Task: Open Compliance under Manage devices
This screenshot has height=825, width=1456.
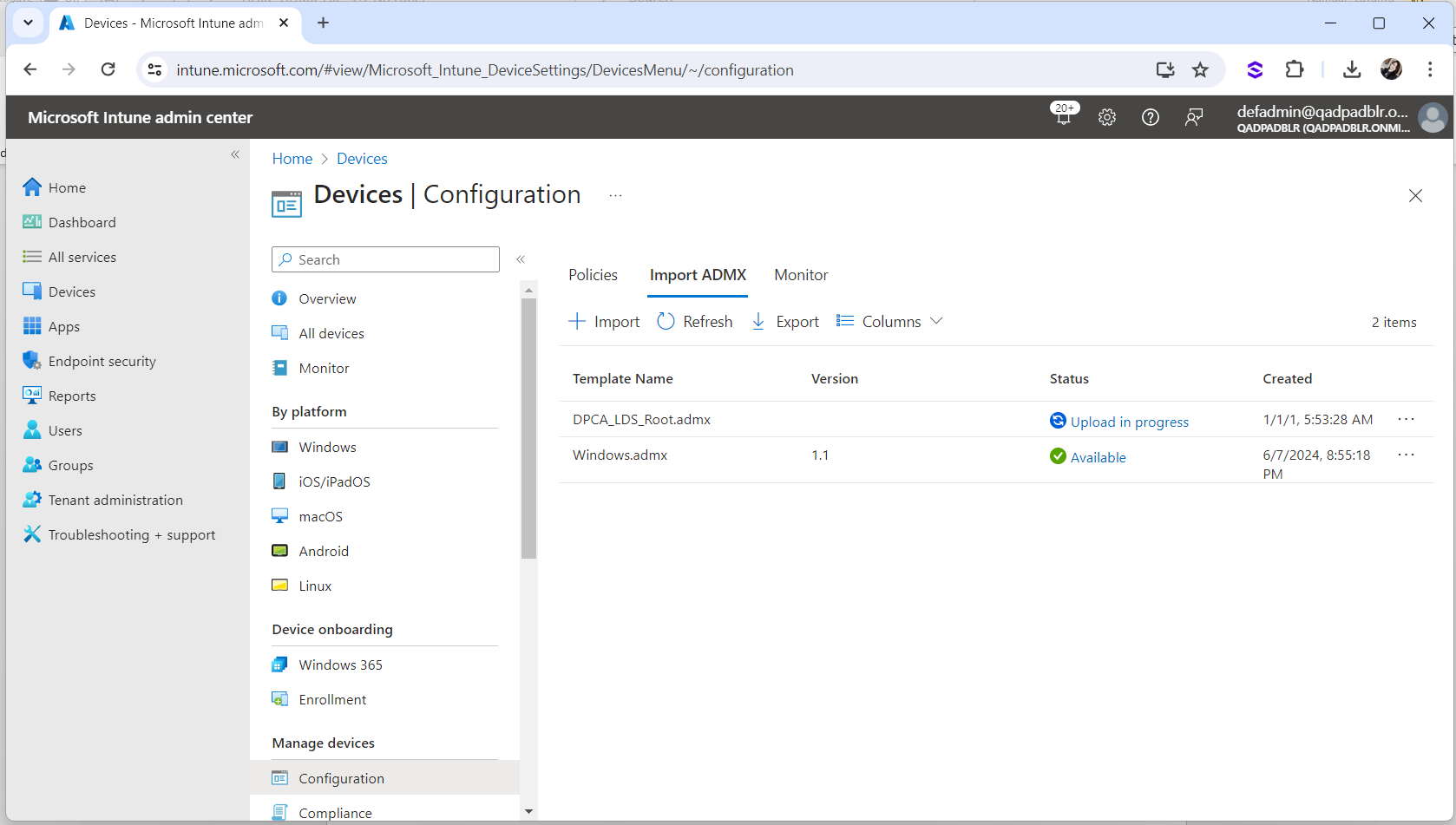Action: [335, 813]
